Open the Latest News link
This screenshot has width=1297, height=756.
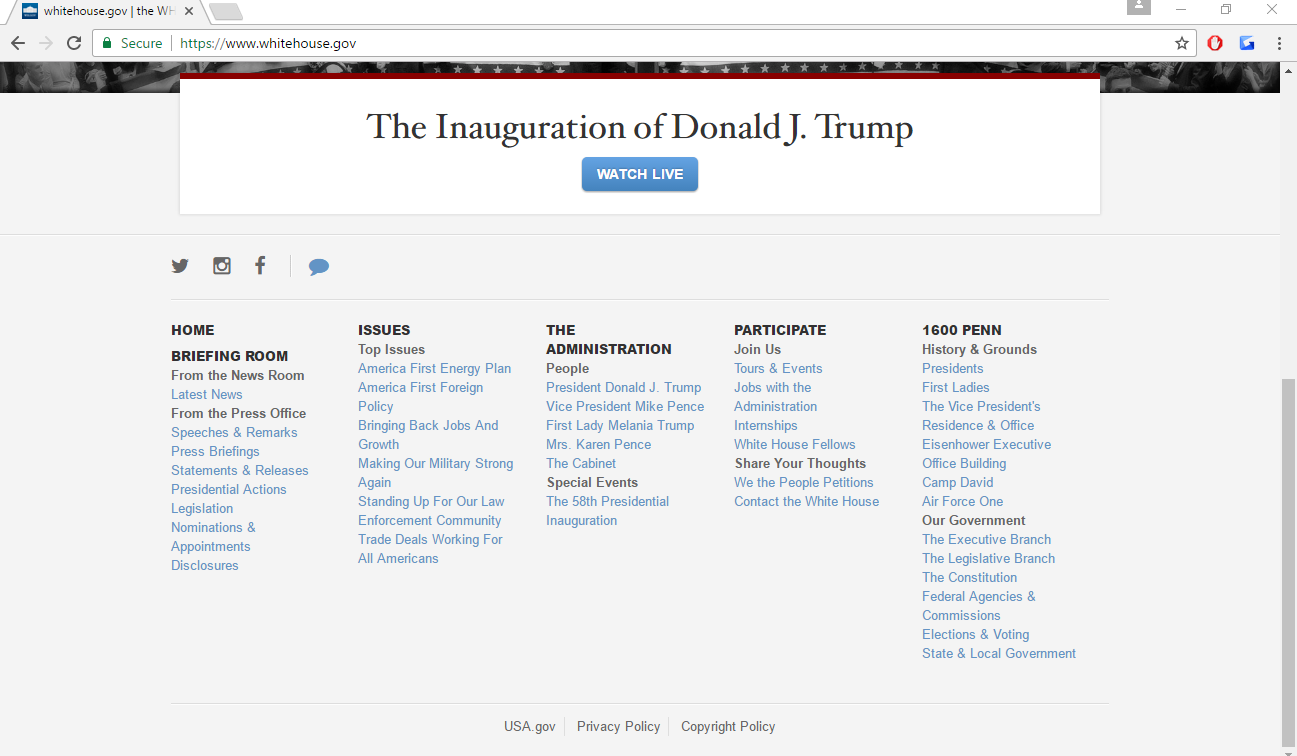207,394
